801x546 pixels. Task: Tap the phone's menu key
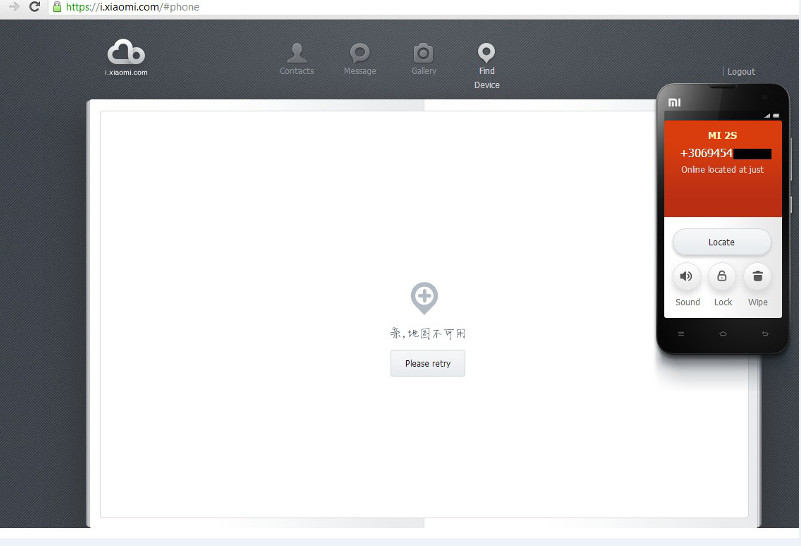682,333
